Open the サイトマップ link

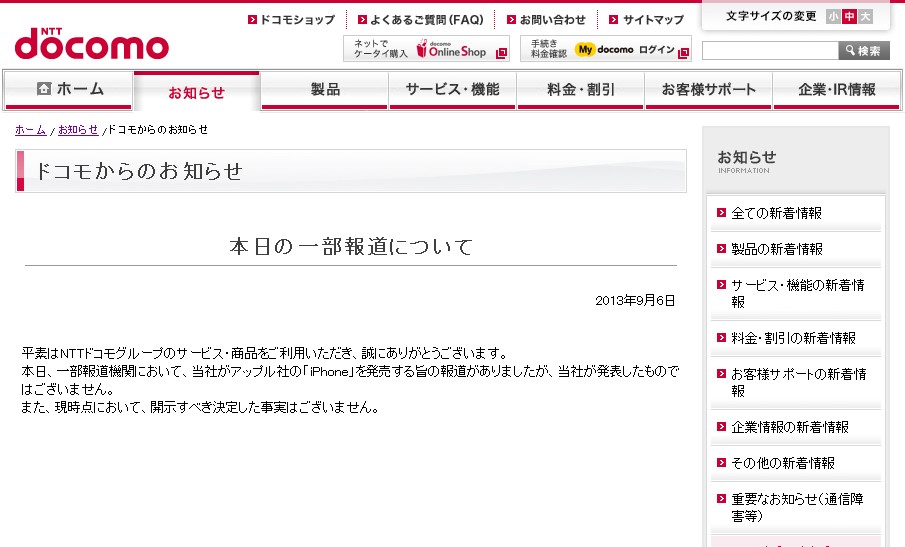[653, 20]
